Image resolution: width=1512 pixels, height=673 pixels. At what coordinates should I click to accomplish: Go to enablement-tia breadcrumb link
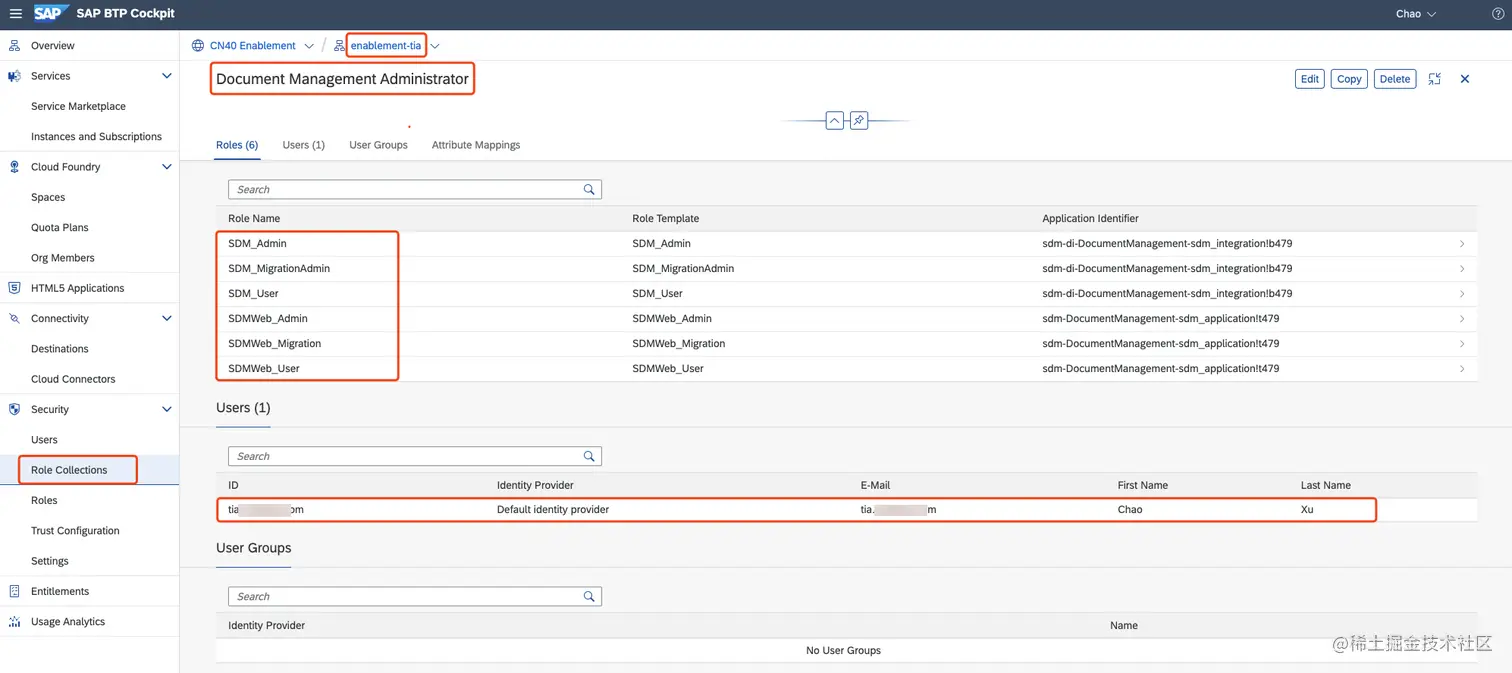[x=386, y=46]
